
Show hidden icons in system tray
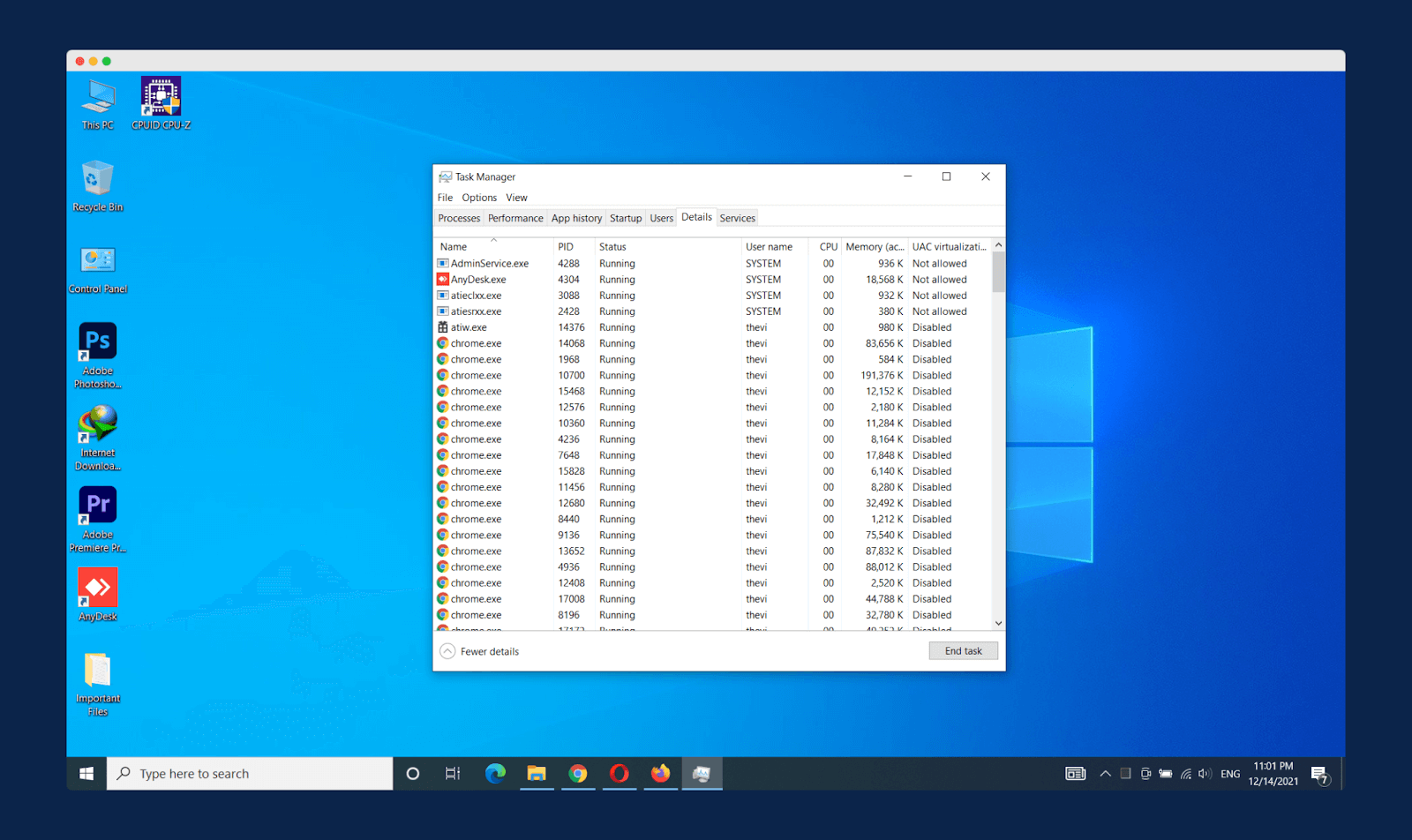(x=1105, y=773)
